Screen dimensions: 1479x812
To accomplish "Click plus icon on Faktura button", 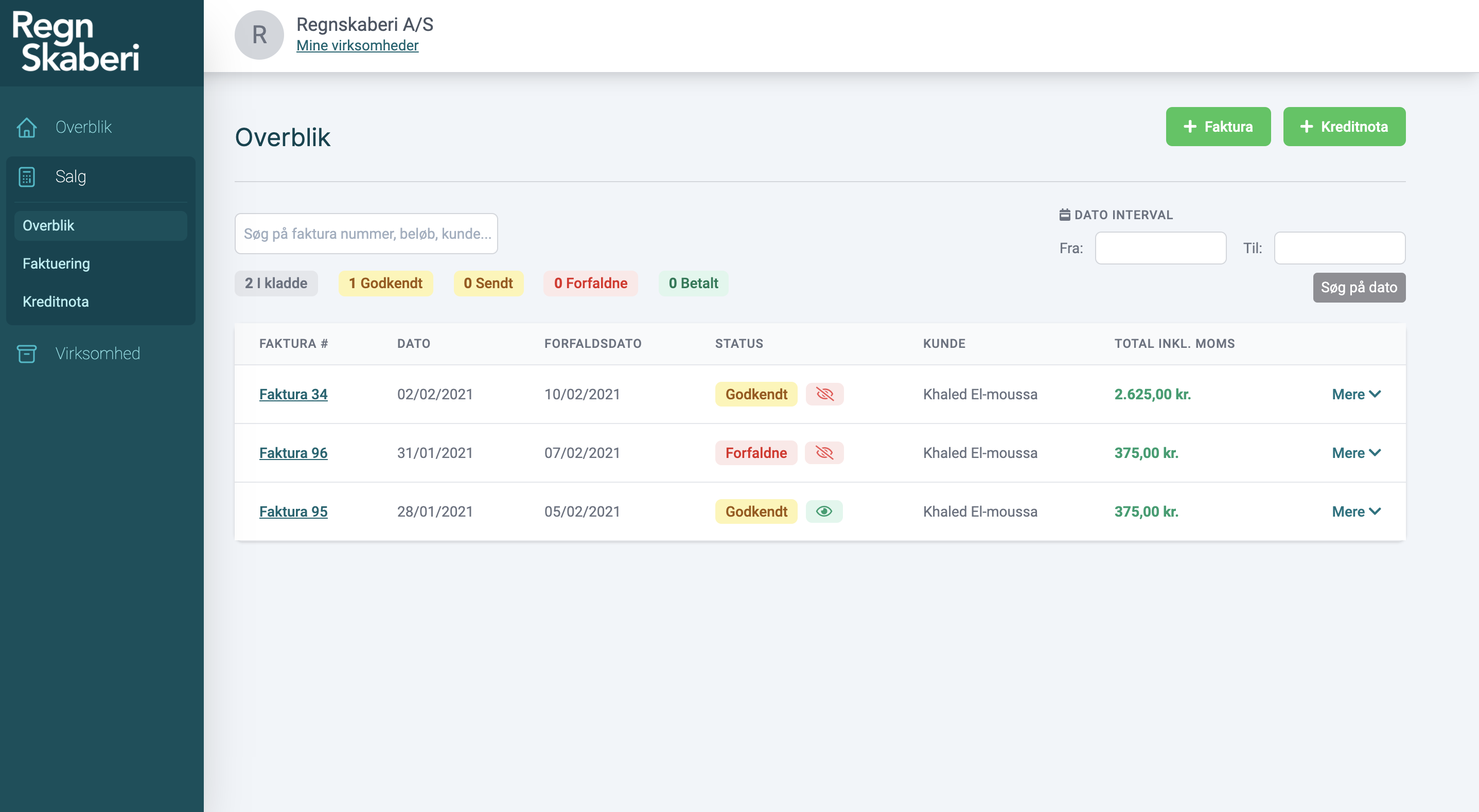I will (1190, 127).
